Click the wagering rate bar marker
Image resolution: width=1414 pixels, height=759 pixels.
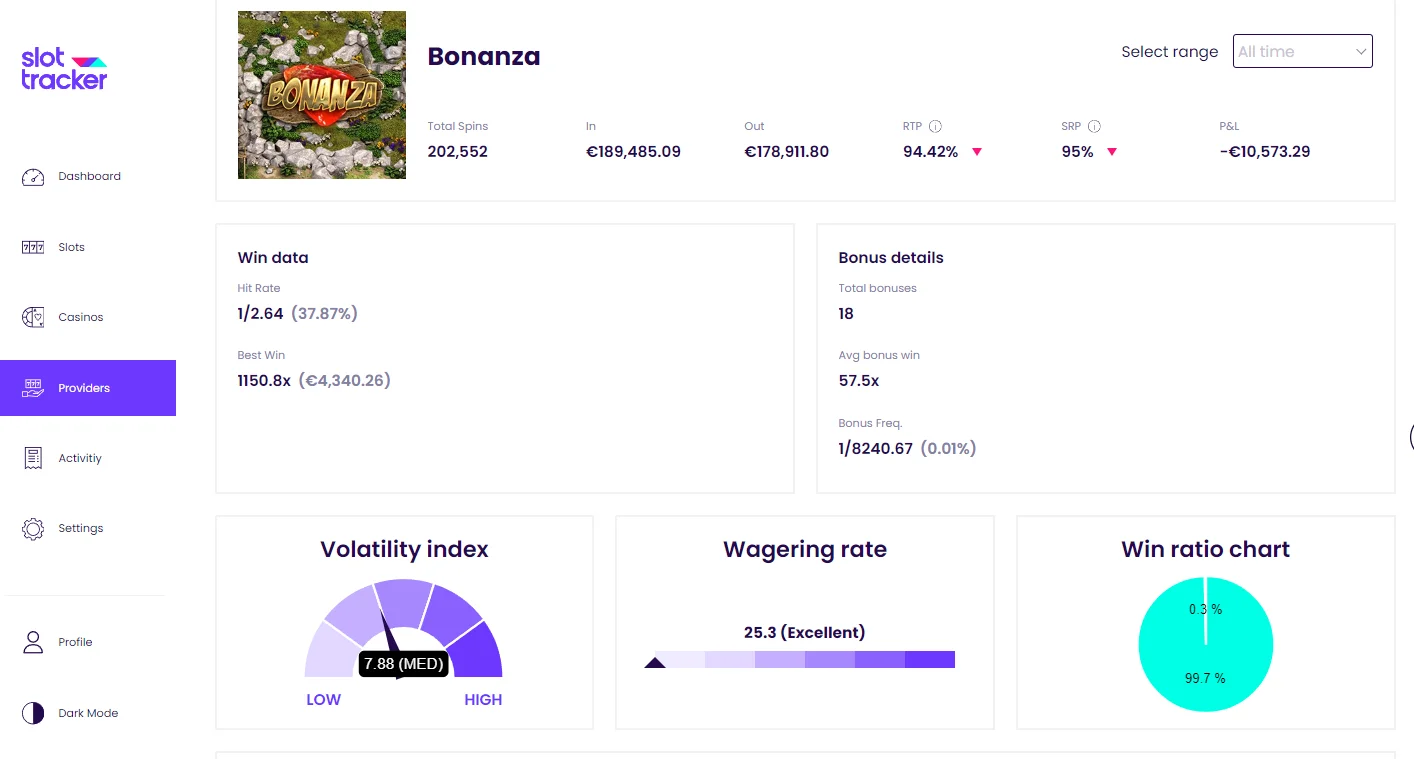pos(655,662)
